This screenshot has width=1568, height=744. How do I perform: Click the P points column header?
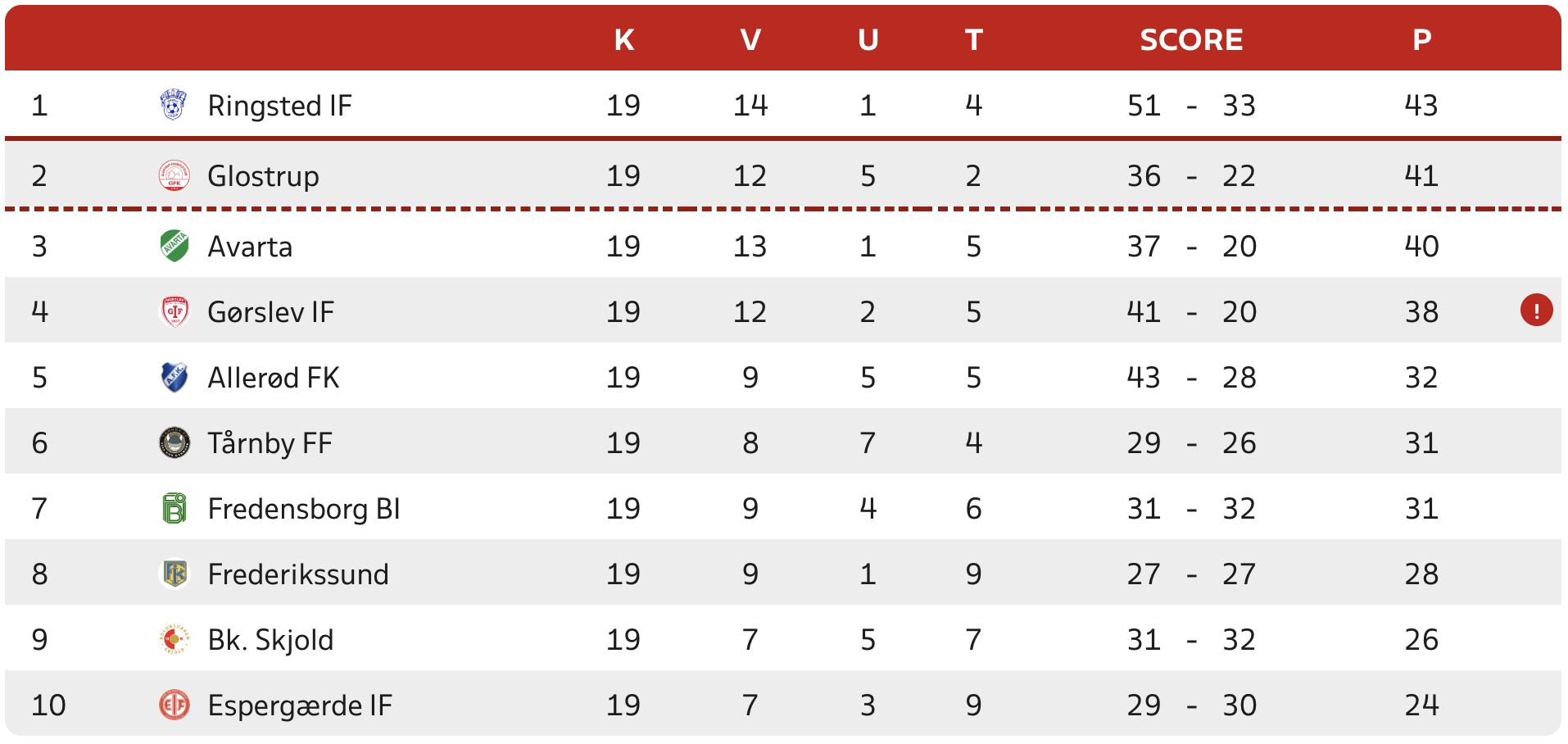[x=1421, y=39]
